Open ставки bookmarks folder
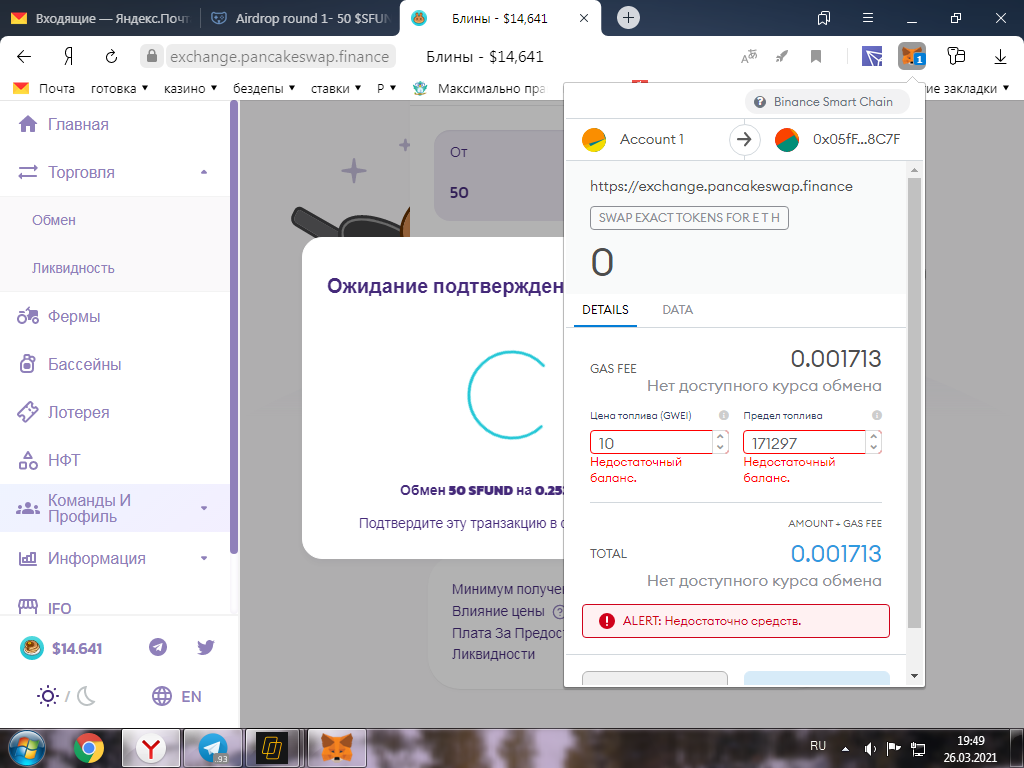Screen dimensions: 1024x768 click(x=336, y=88)
